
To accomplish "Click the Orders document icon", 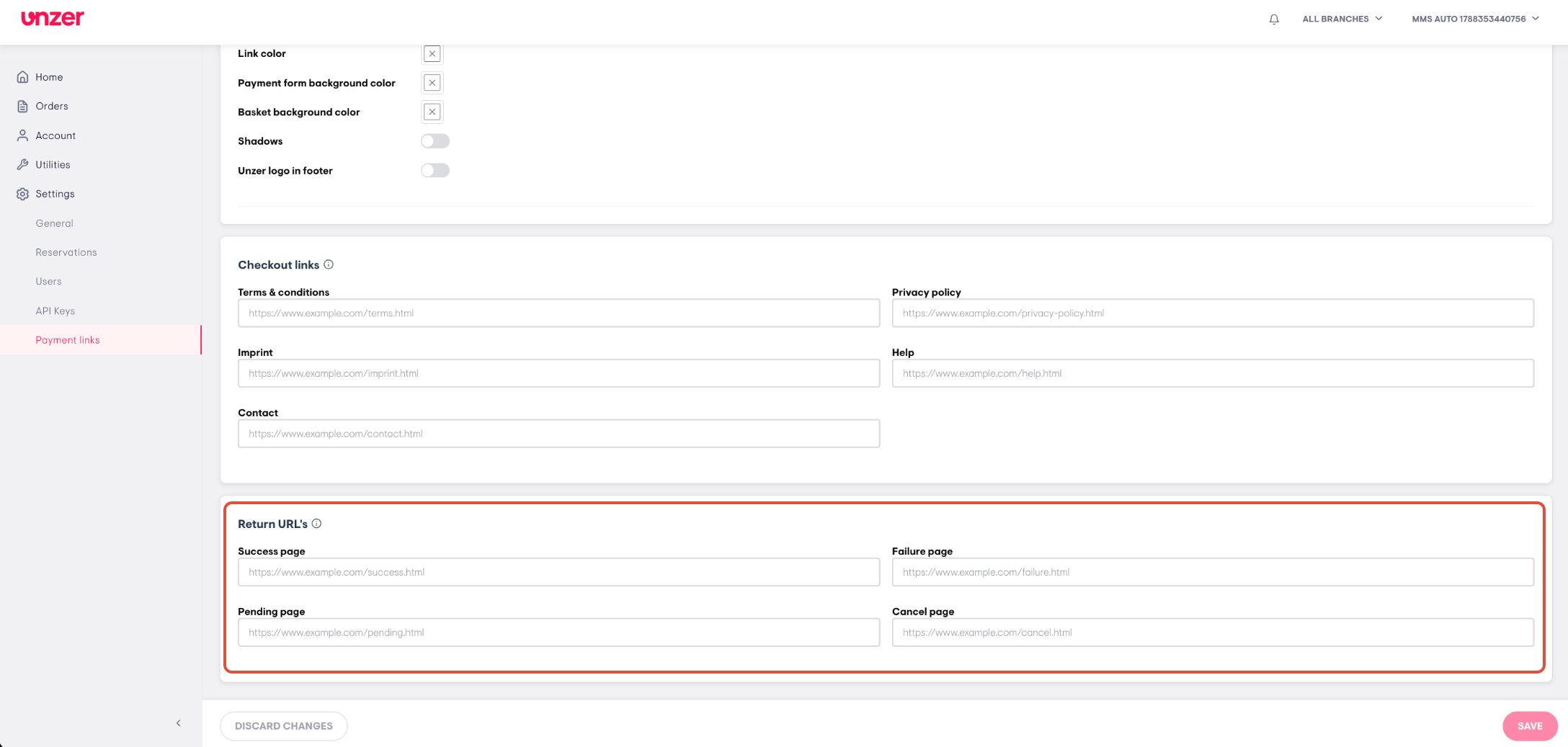I will (x=23, y=106).
